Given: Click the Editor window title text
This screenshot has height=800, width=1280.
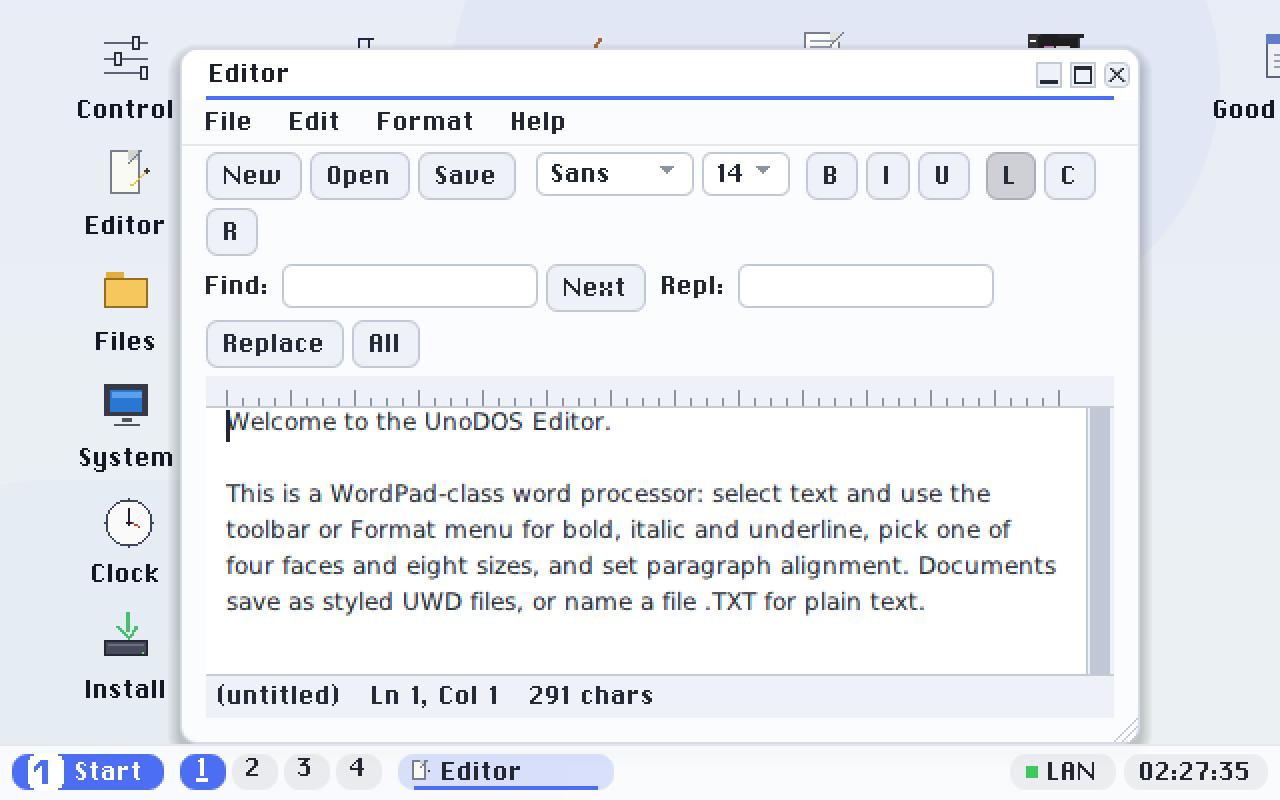Looking at the screenshot, I should click(x=249, y=74).
